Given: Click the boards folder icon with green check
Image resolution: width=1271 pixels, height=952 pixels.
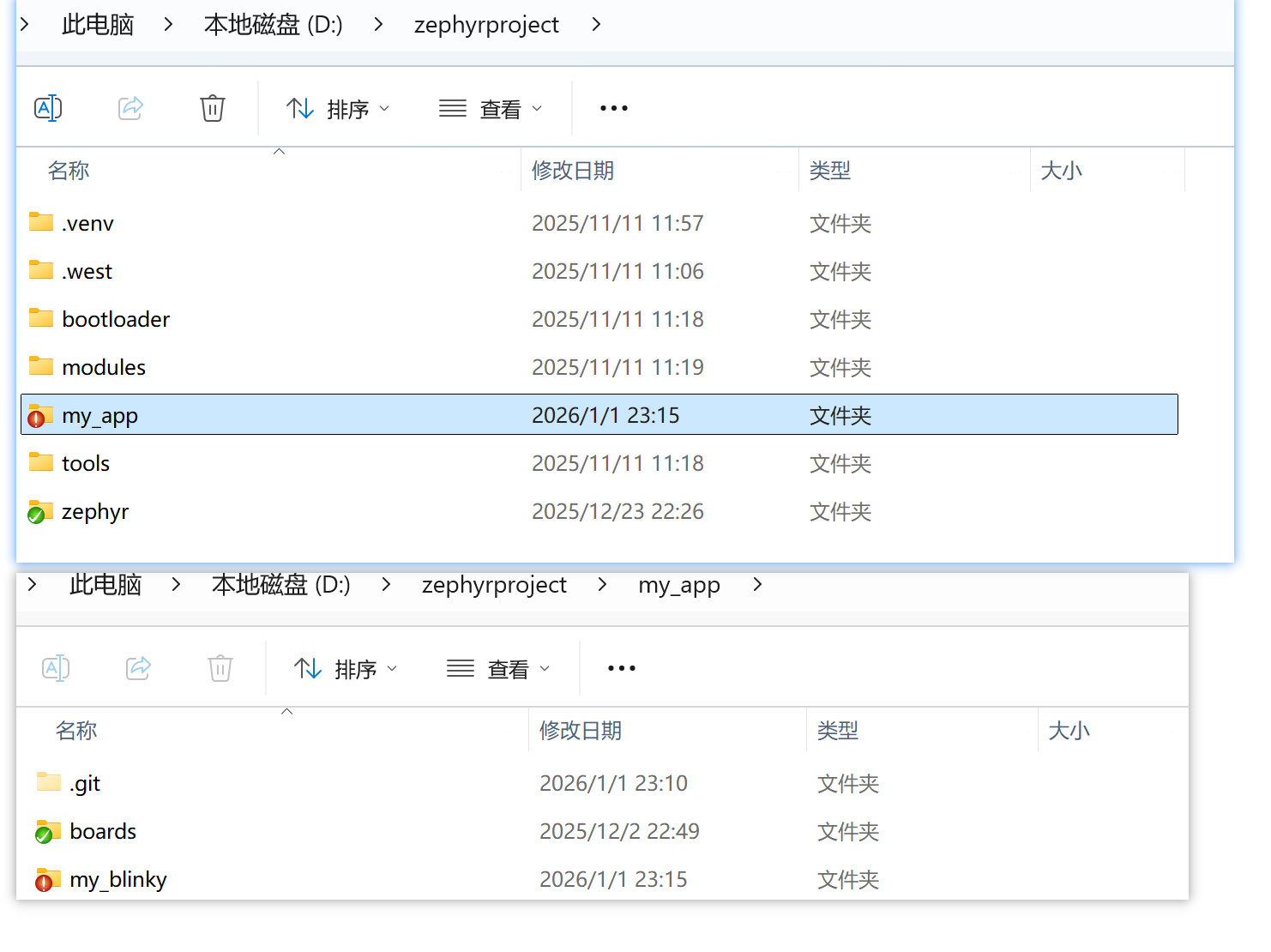Looking at the screenshot, I should tap(47, 832).
